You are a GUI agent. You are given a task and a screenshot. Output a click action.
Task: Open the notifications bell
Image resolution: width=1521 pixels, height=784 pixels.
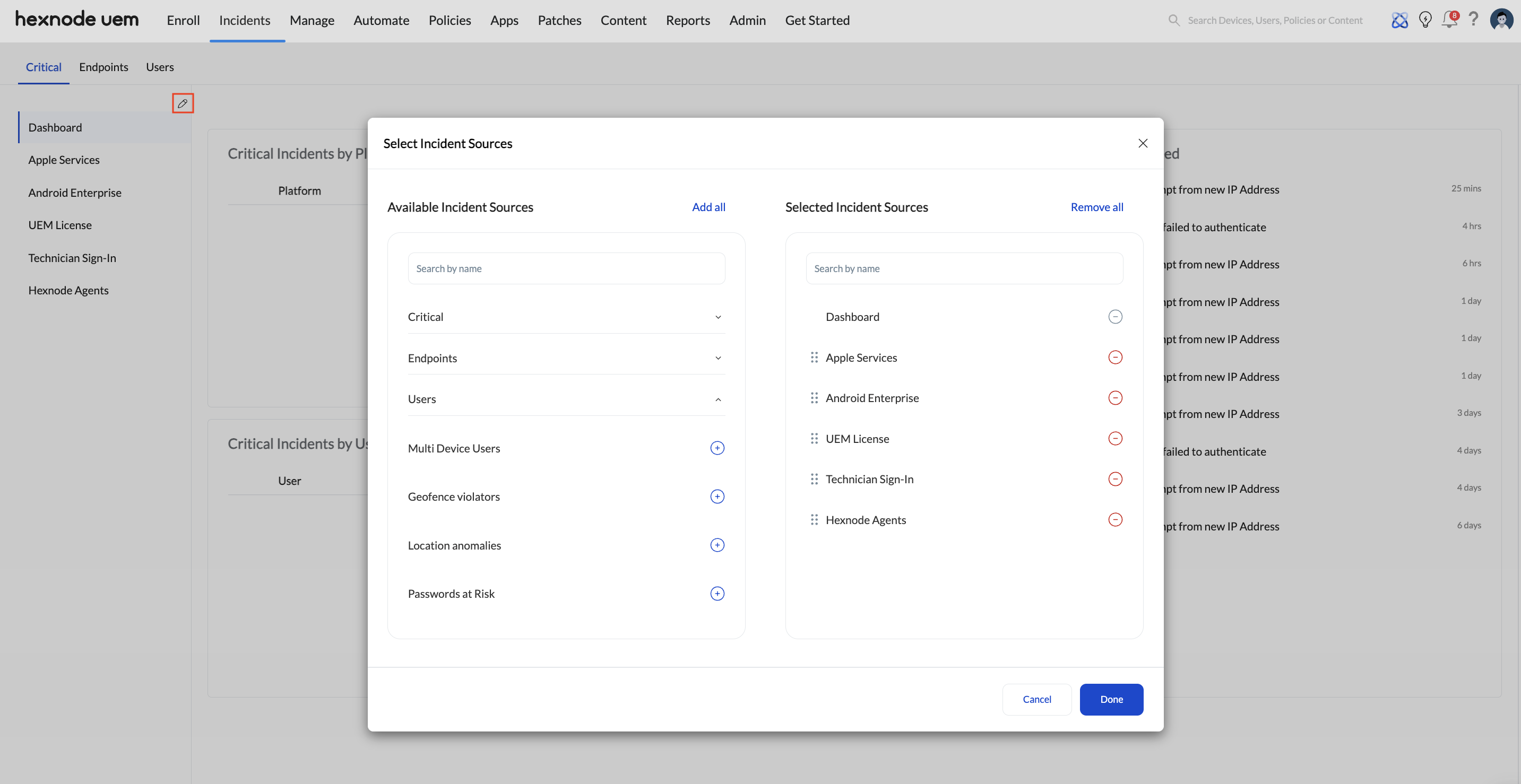pyautogui.click(x=1449, y=20)
